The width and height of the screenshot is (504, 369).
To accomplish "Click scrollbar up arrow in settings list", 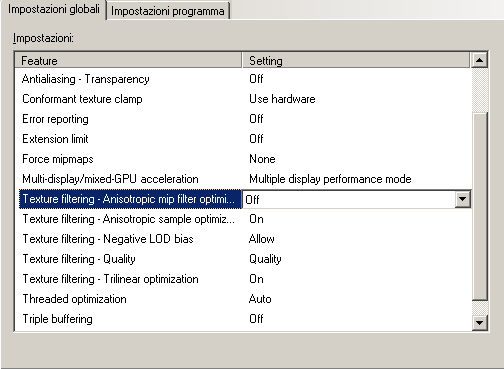I will pos(480,60).
